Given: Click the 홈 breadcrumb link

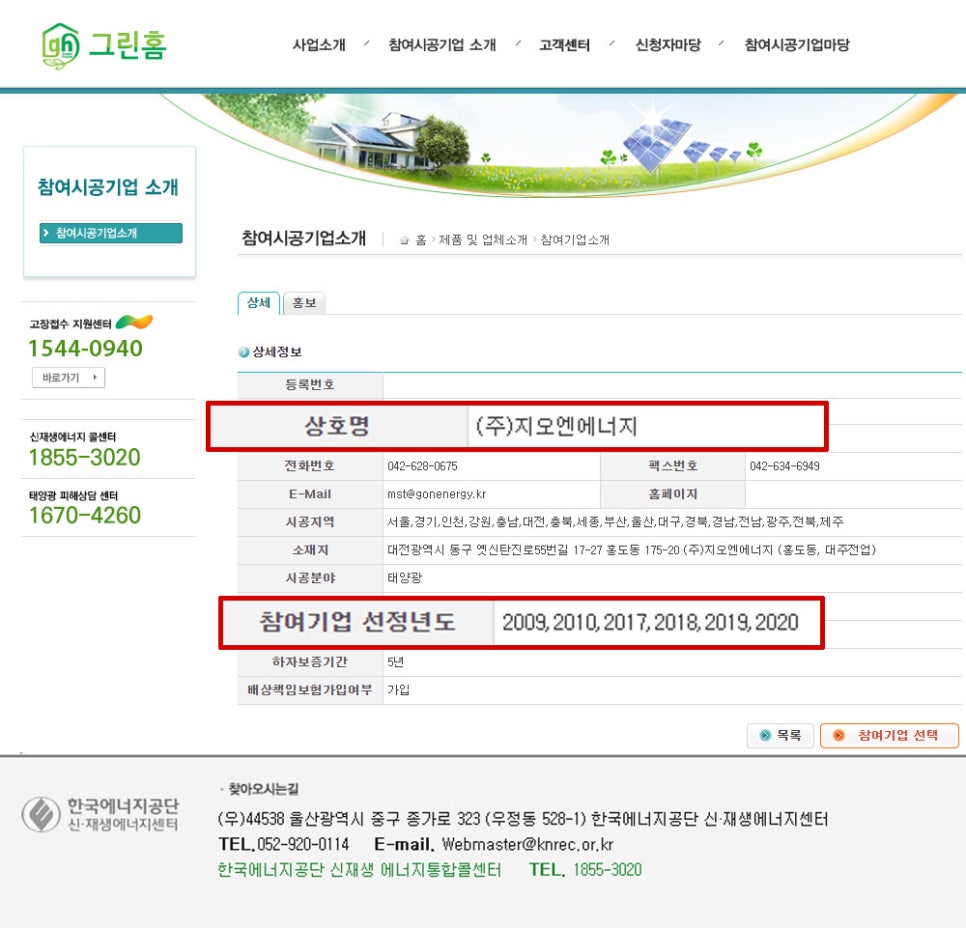Looking at the screenshot, I should [421, 240].
